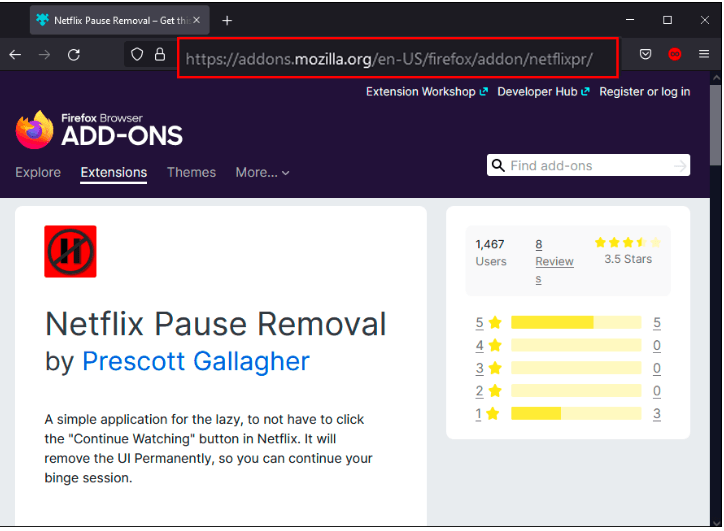Filter reviews by 2 stars label
Viewport: 724px width, 531px height.
click(x=489, y=391)
